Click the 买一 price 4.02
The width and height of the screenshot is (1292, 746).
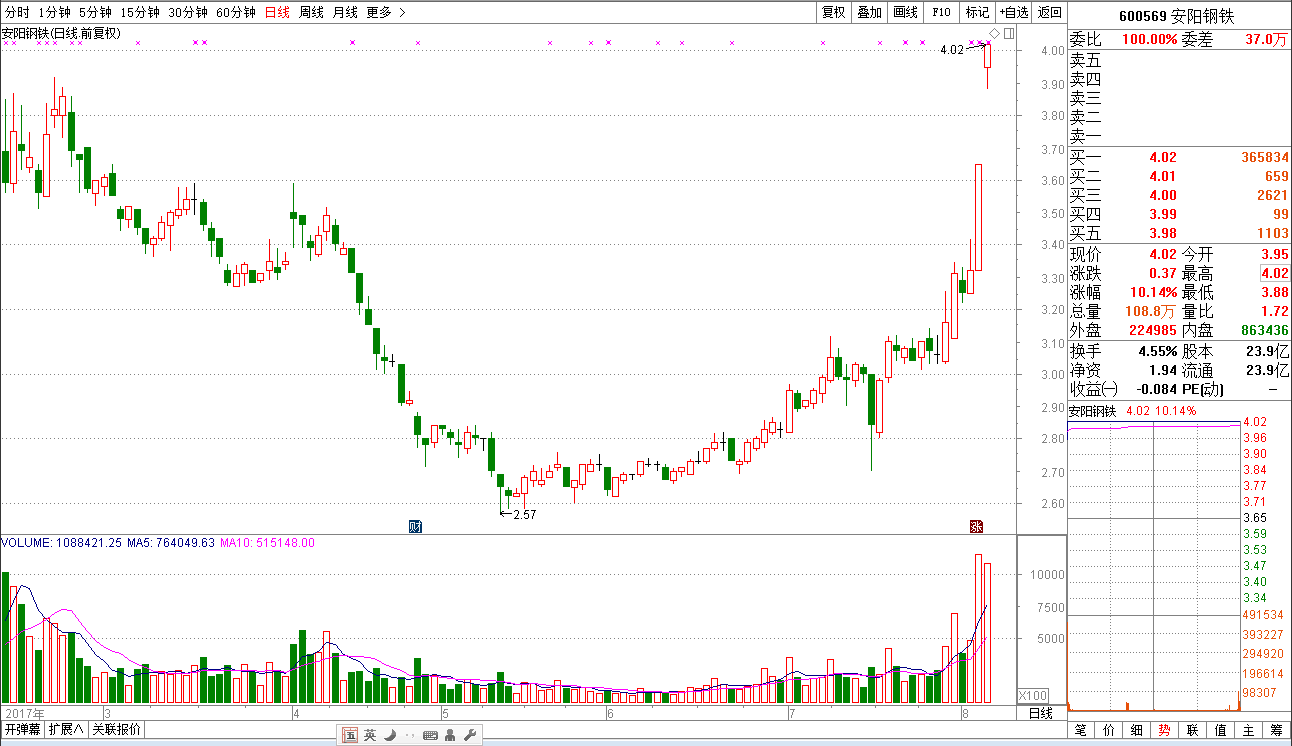coord(1163,157)
